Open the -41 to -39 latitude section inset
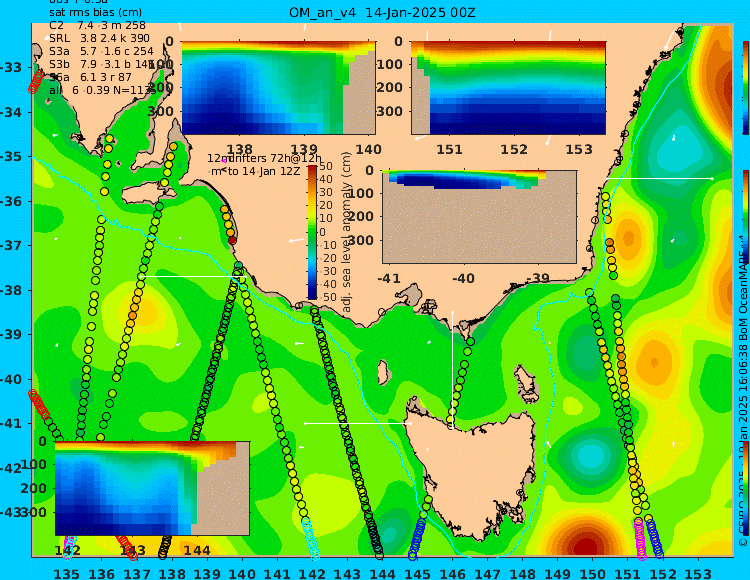Screen dimensions: 750x580 click(x=479, y=217)
